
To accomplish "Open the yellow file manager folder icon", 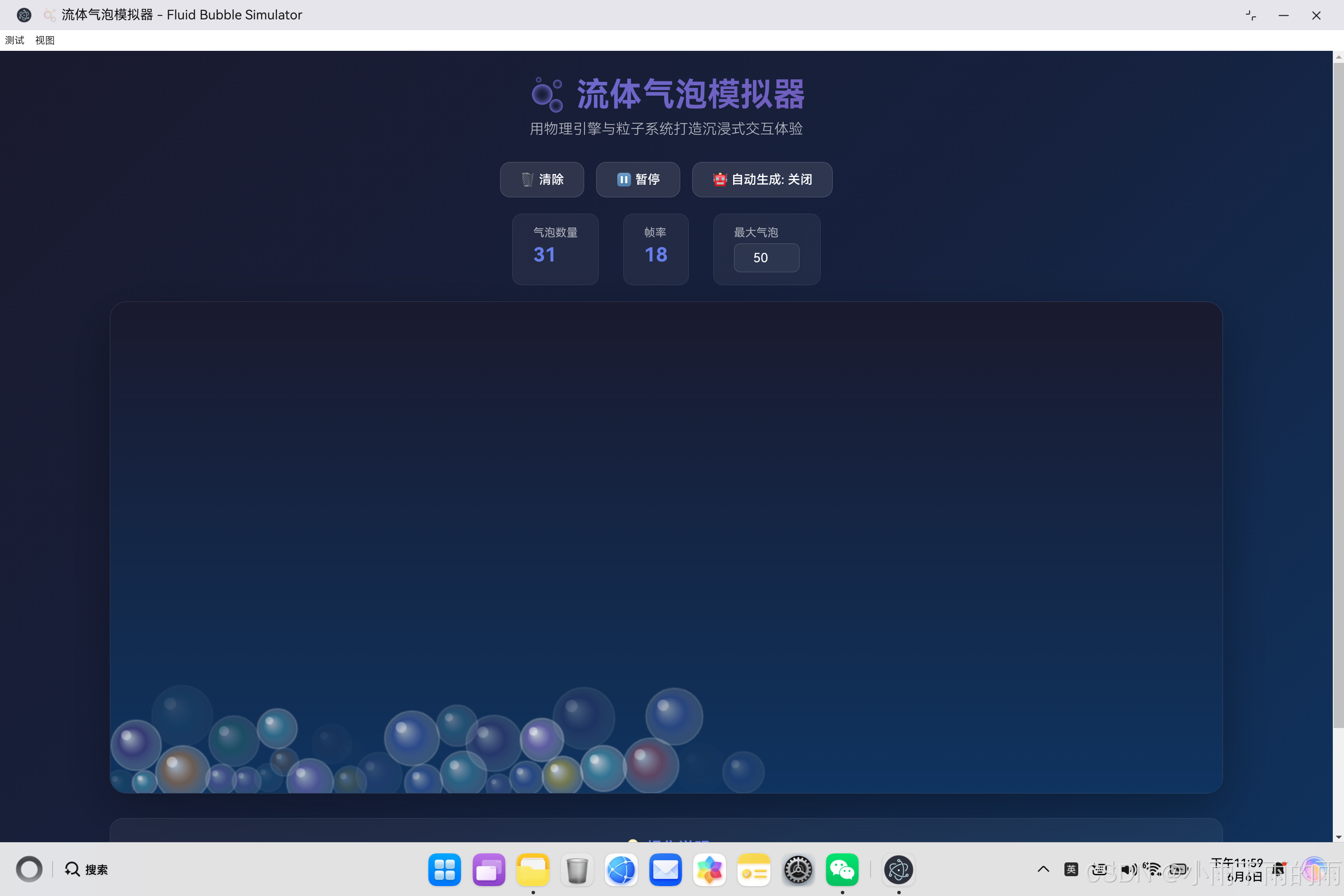I will [532, 870].
